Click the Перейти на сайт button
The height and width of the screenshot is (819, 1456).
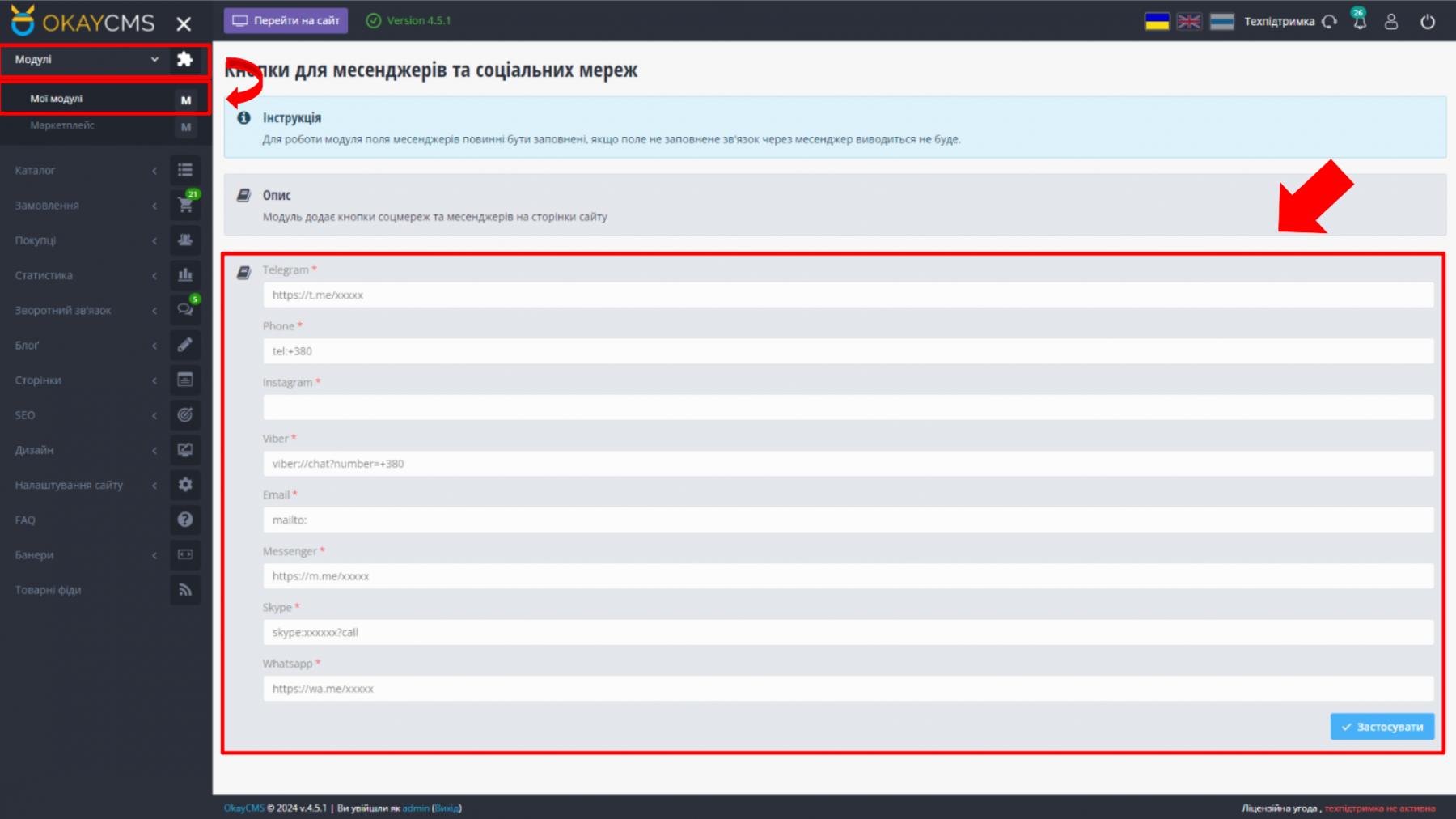coord(286,21)
